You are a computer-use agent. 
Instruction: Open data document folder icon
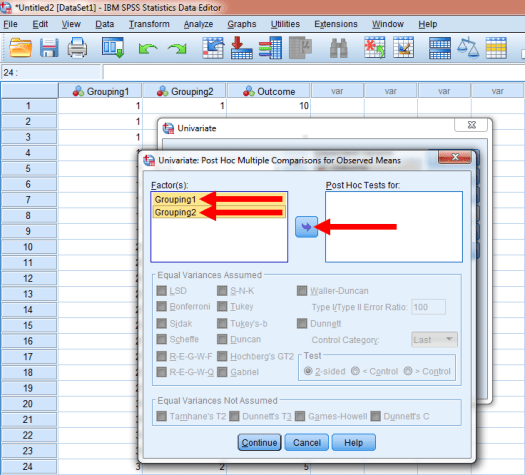click(20, 48)
